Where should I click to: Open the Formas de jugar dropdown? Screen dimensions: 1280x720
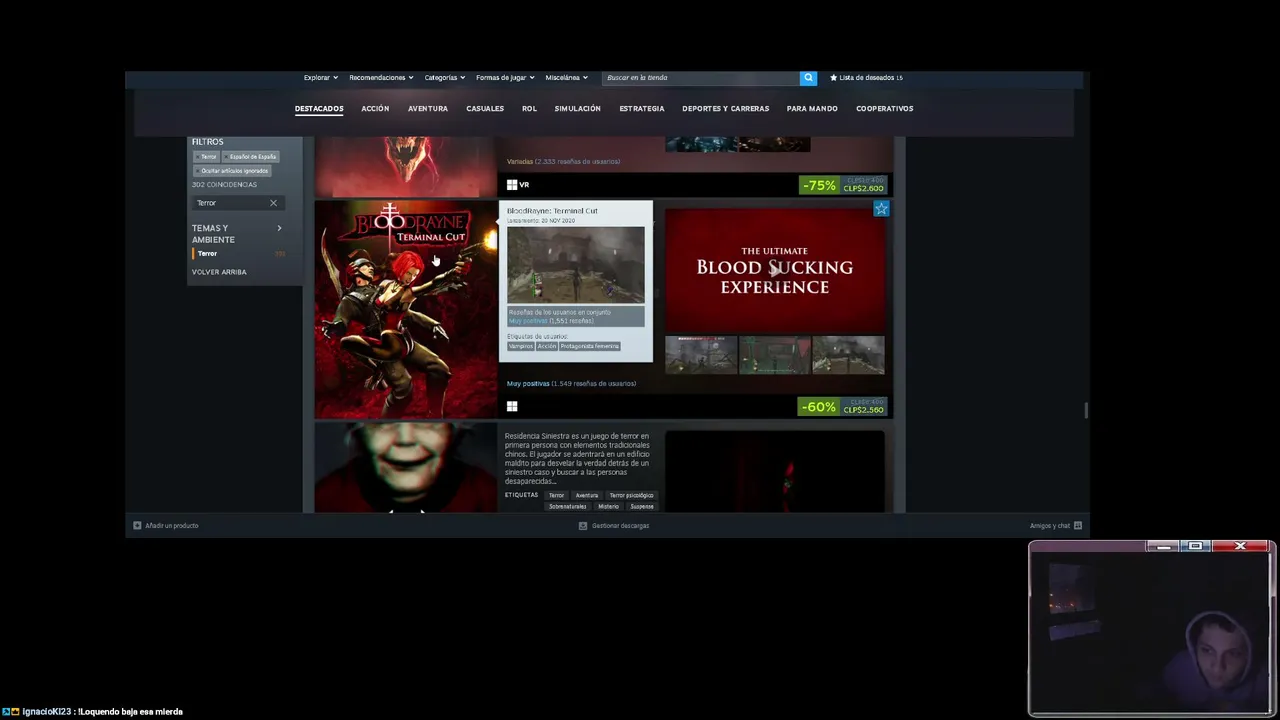505,78
